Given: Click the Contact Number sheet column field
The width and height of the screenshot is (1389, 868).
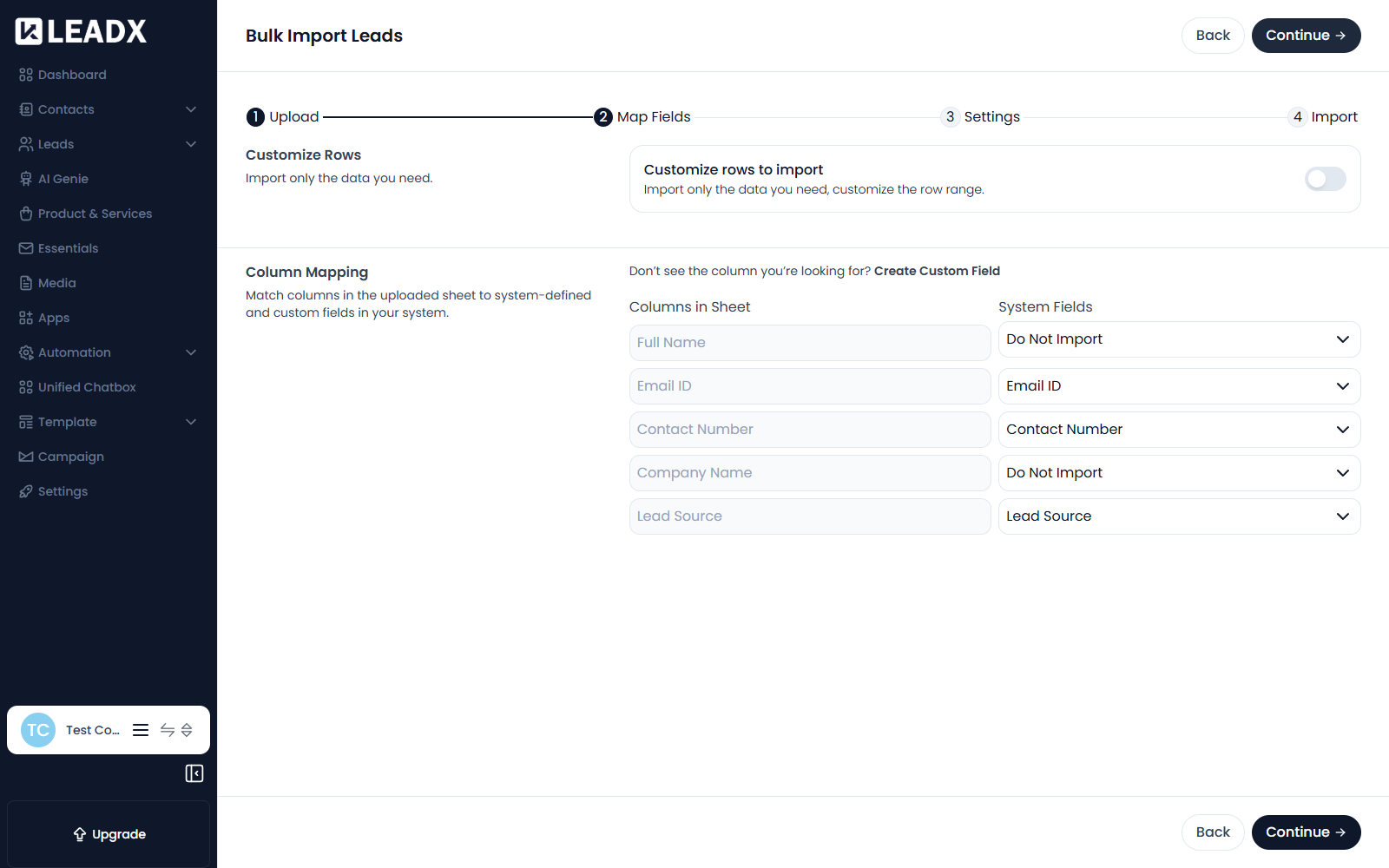Looking at the screenshot, I should 810,430.
